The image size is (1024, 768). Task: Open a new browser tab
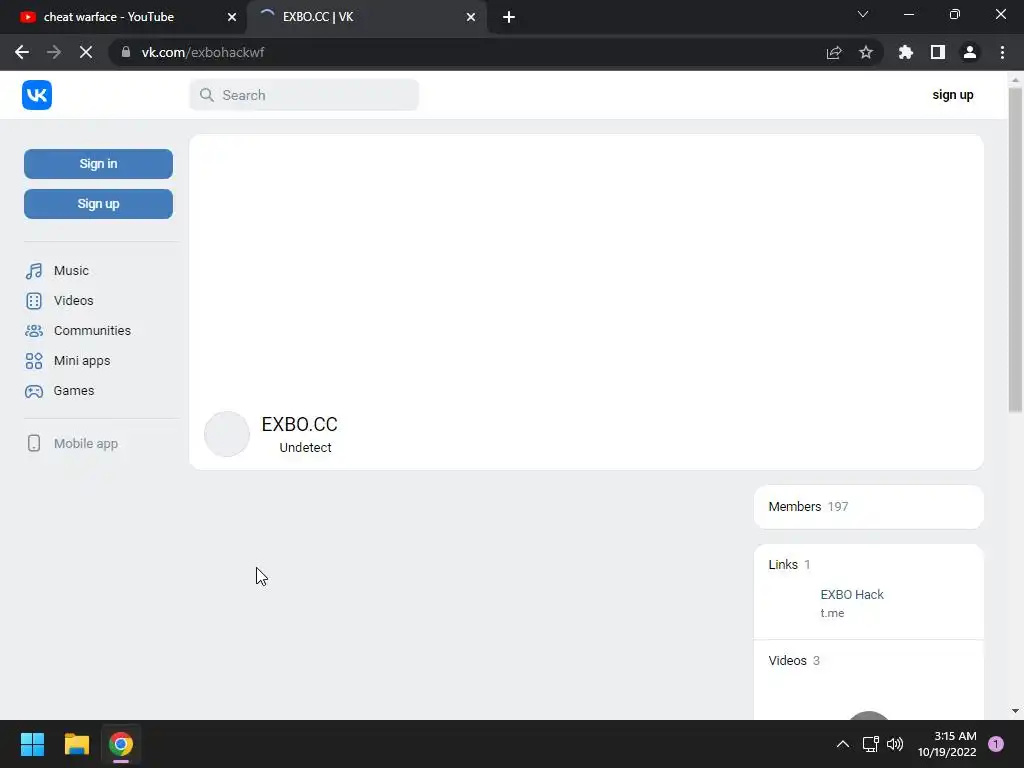pyautogui.click(x=509, y=17)
